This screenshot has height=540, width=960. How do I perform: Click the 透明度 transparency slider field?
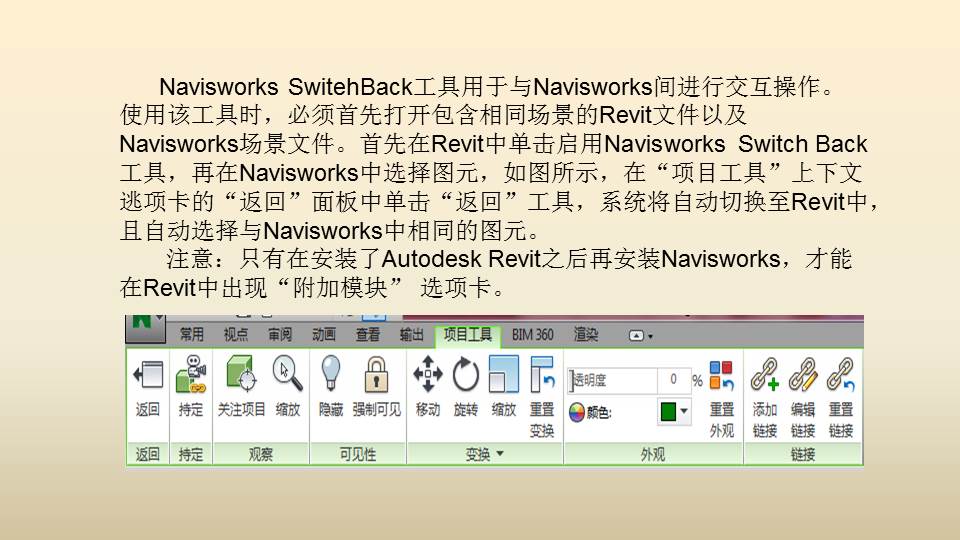pos(613,380)
